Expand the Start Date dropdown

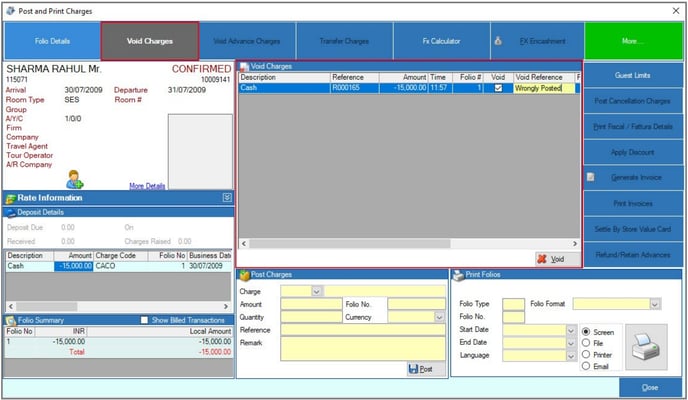tap(570, 329)
